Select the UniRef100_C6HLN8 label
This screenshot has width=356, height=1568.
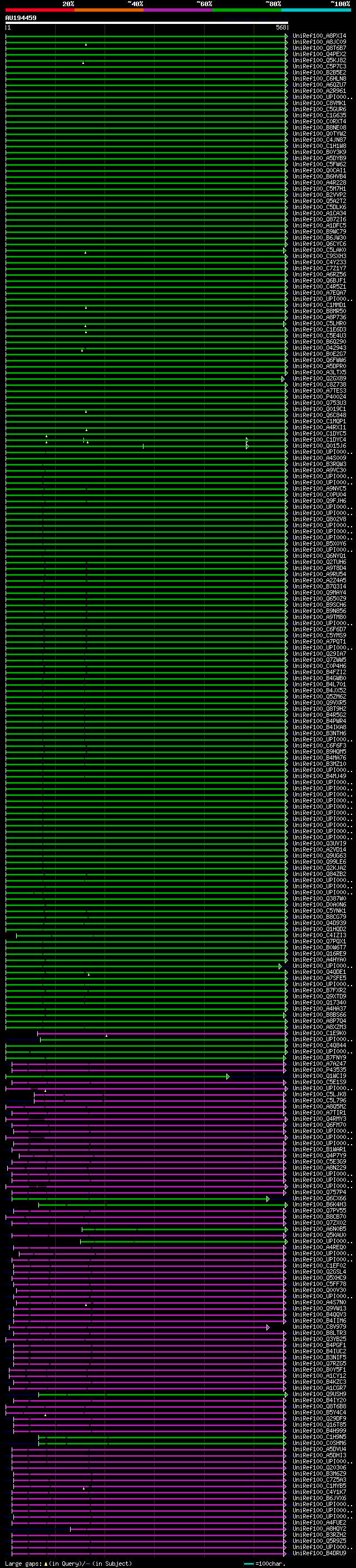[x=319, y=78]
